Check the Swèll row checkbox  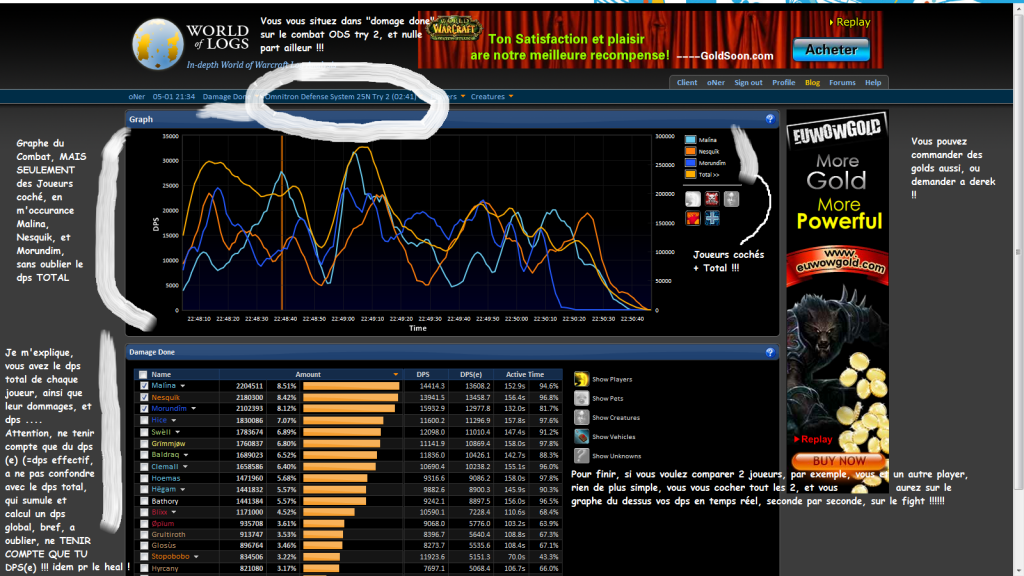[x=144, y=432]
